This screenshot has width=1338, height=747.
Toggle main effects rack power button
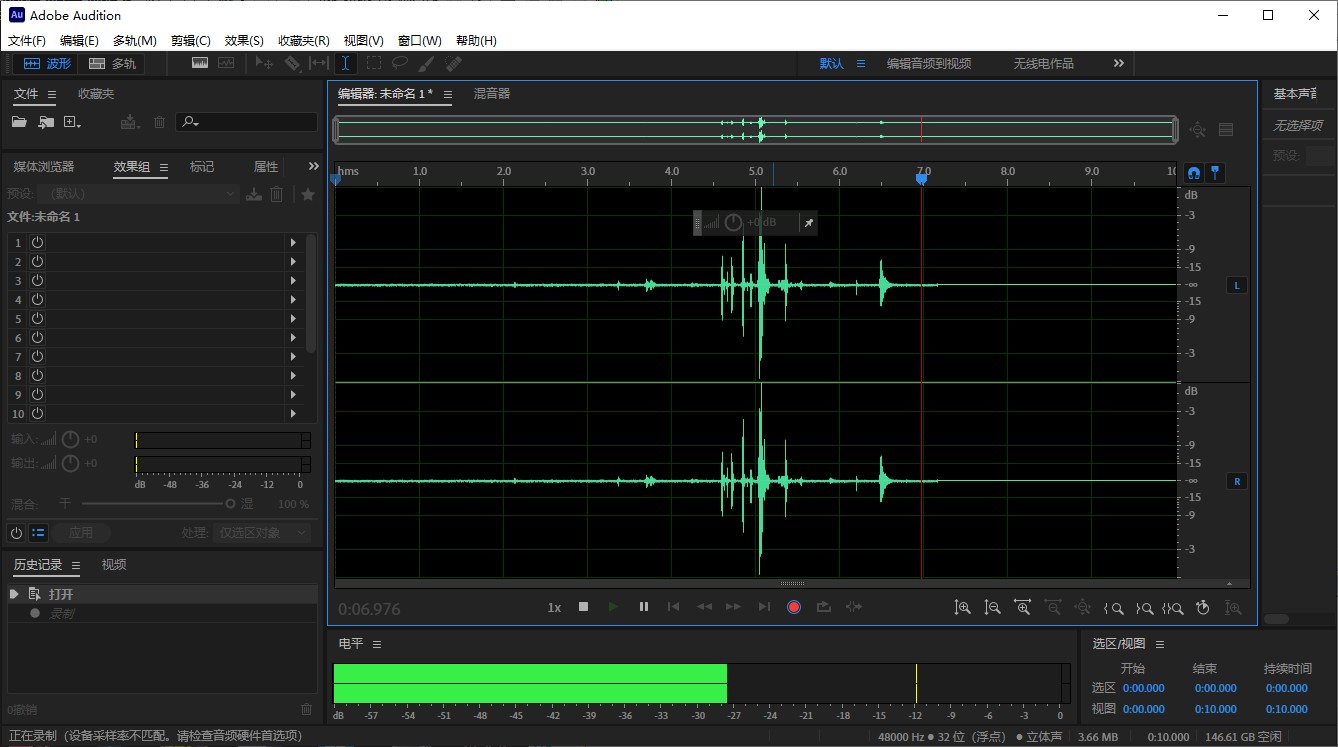tap(17, 533)
